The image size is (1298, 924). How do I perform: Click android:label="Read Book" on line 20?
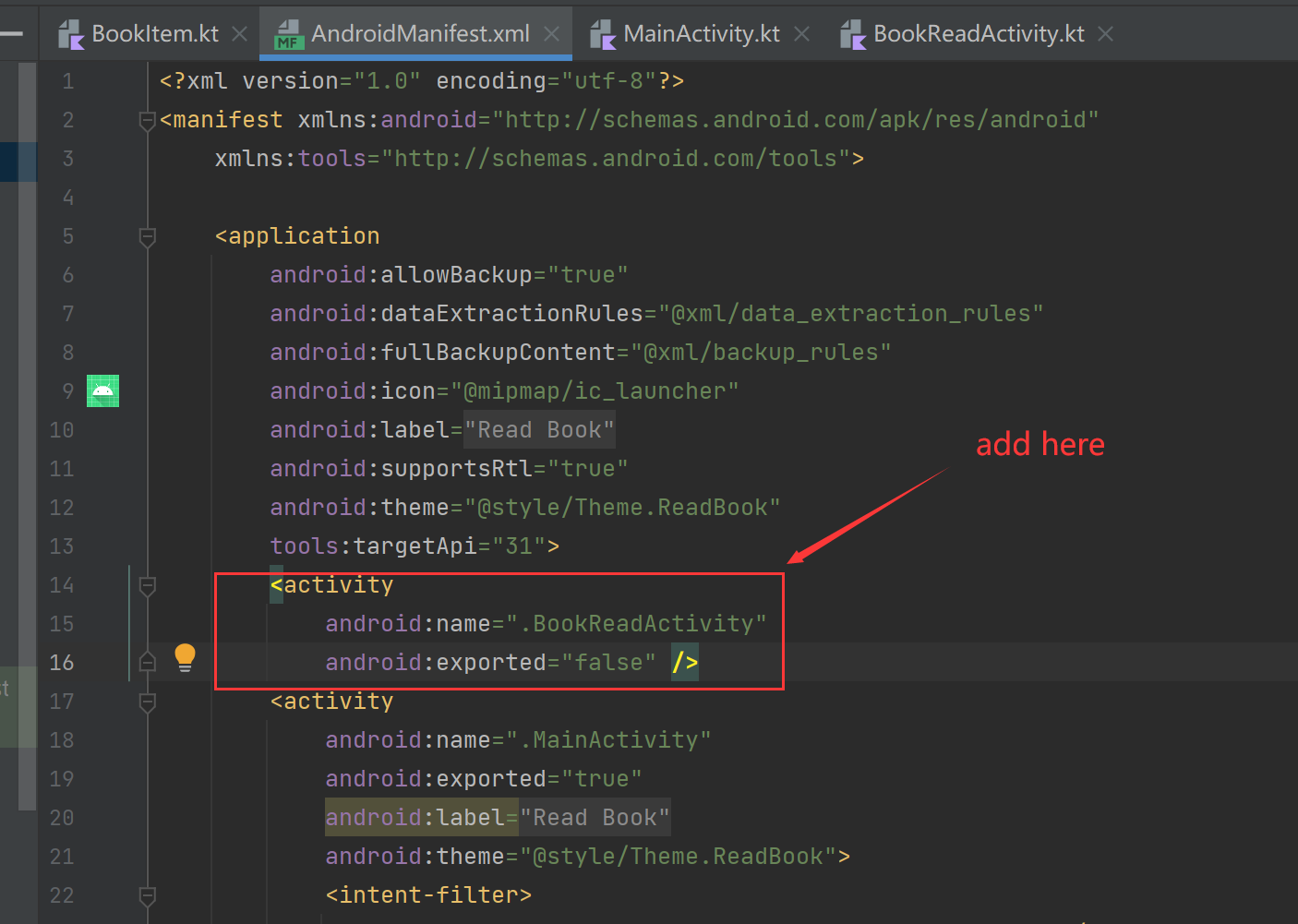point(498,818)
